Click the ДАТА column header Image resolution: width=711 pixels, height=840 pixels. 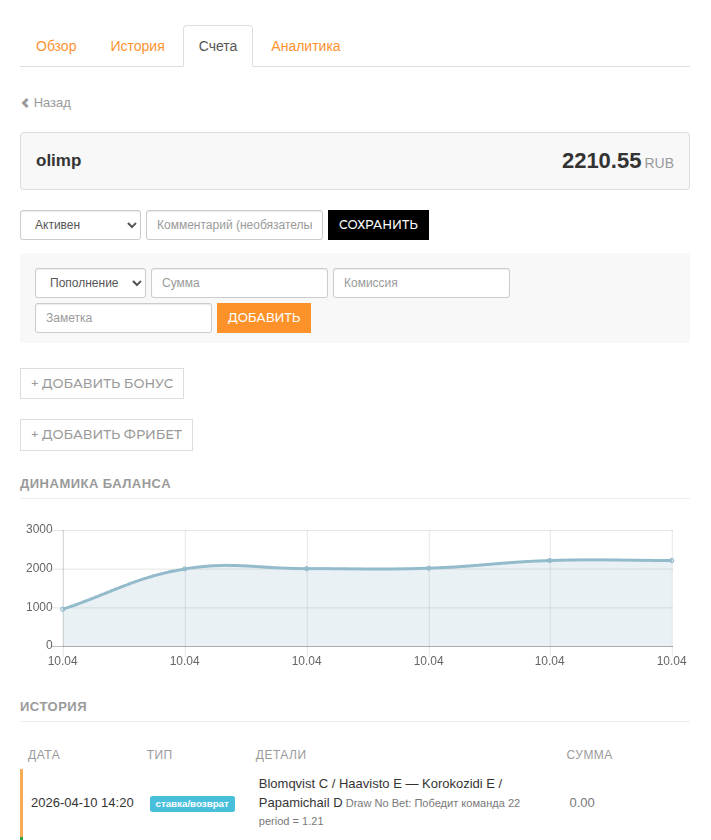point(44,755)
